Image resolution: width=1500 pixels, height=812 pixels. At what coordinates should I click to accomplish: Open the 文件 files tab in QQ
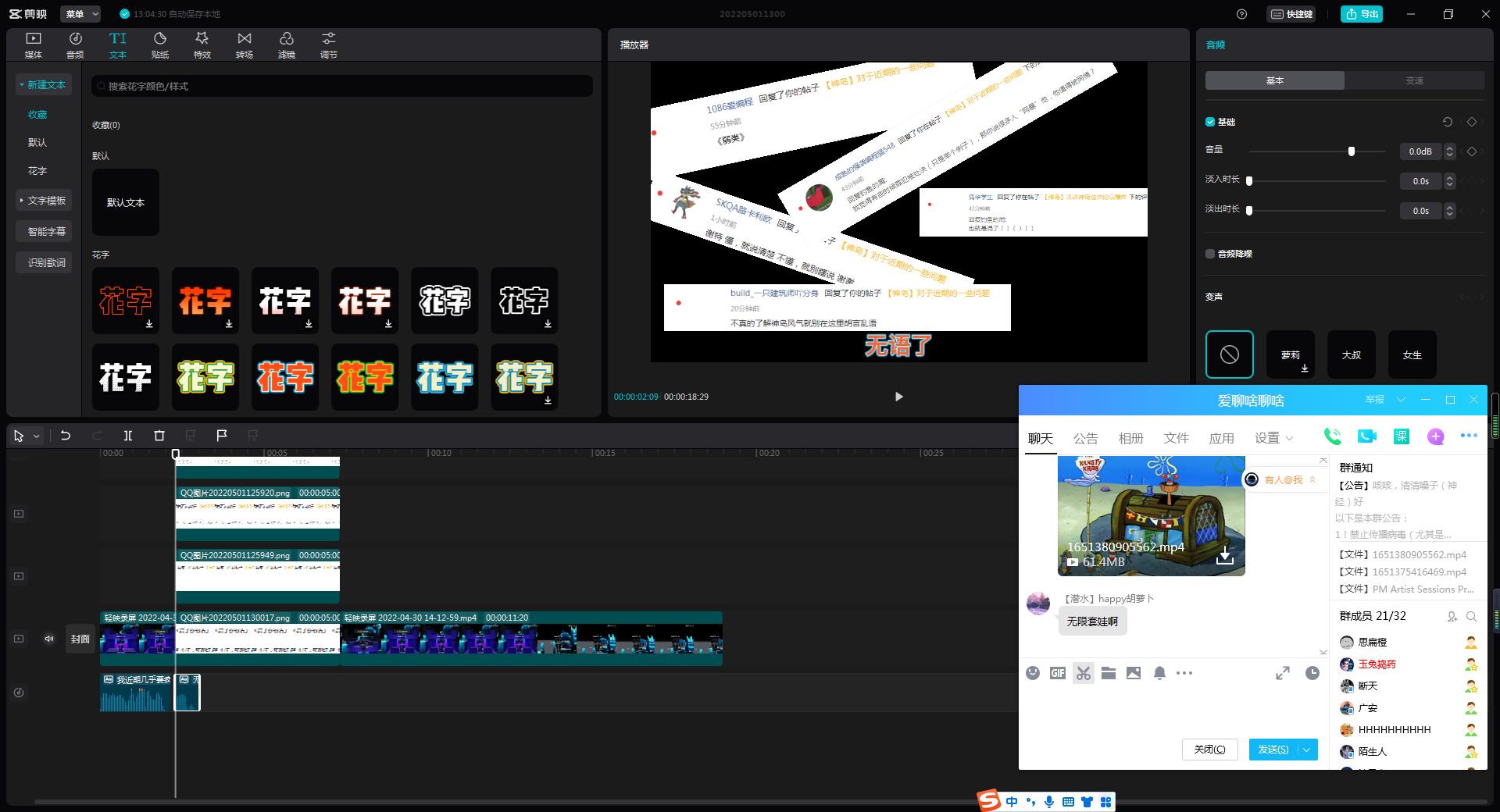click(x=1176, y=438)
